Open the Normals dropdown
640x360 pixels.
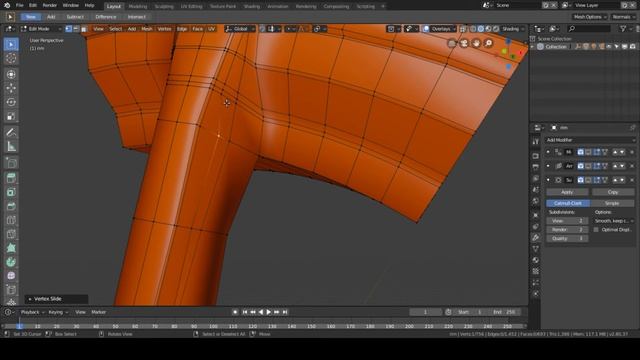(624, 17)
